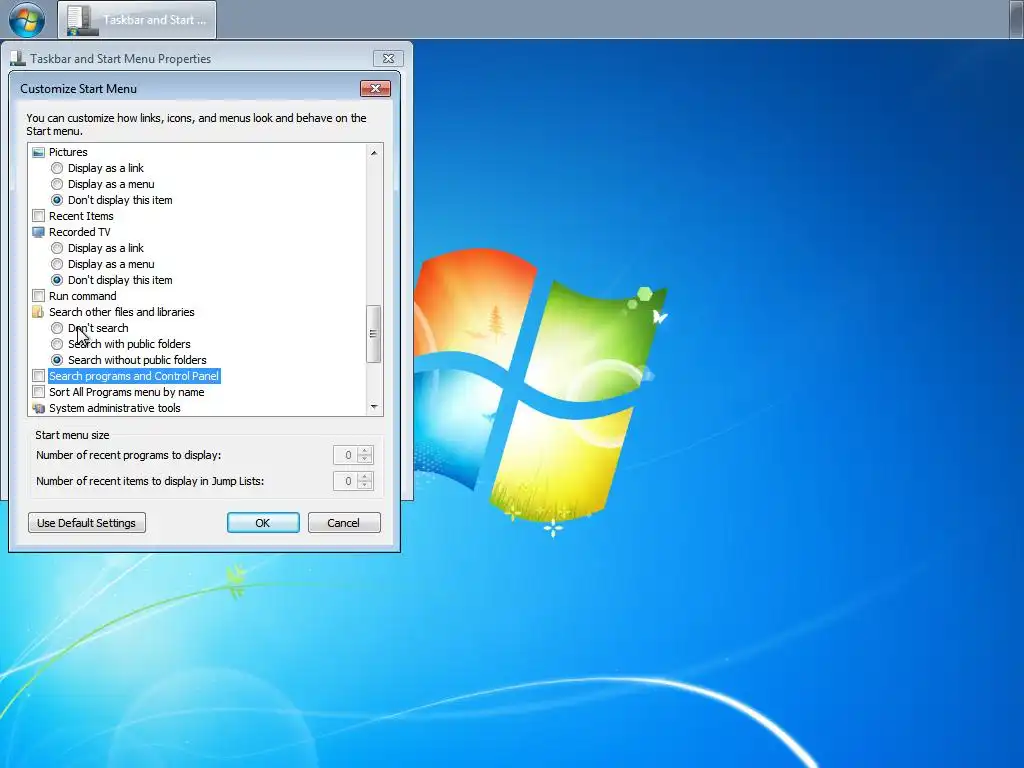The height and width of the screenshot is (768, 1024).
Task: Select Pictures 'Display as a menu' radio
Action: [x=57, y=184]
